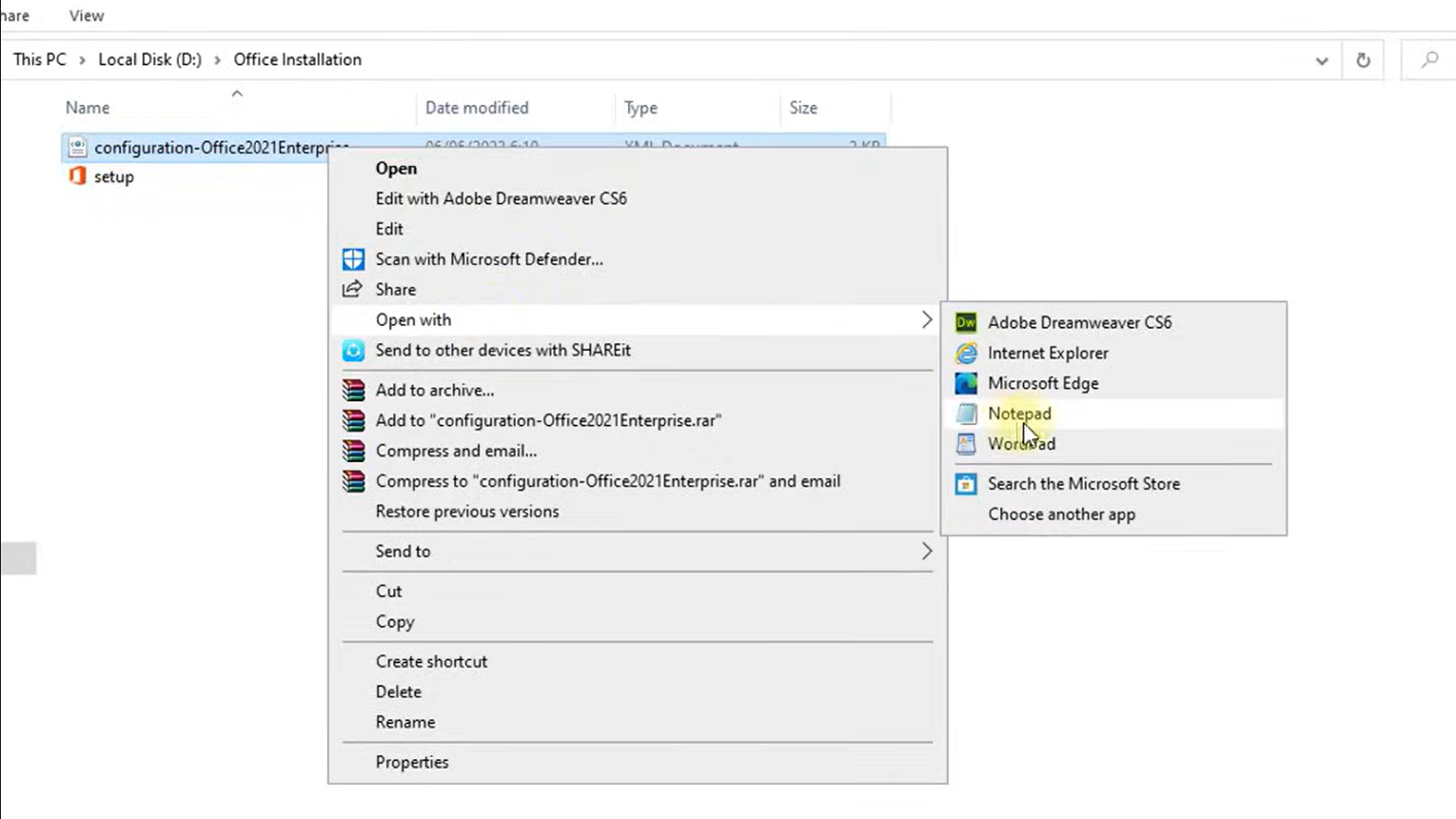The width and height of the screenshot is (1456, 819).
Task: Click the Office icon of the setup file
Action: pos(78,176)
